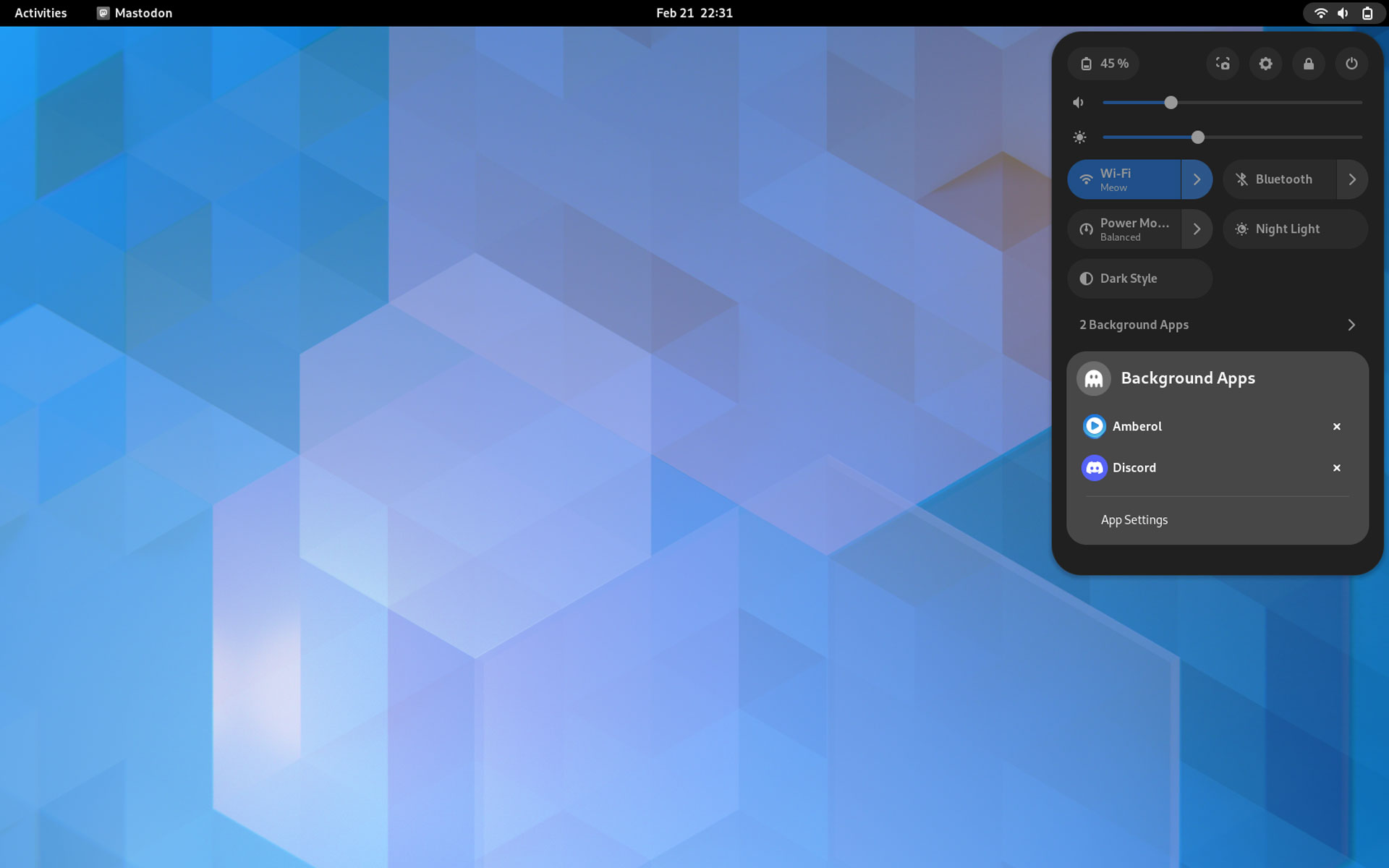This screenshot has height=868, width=1389.
Task: Open App Settings link
Action: coord(1134,520)
